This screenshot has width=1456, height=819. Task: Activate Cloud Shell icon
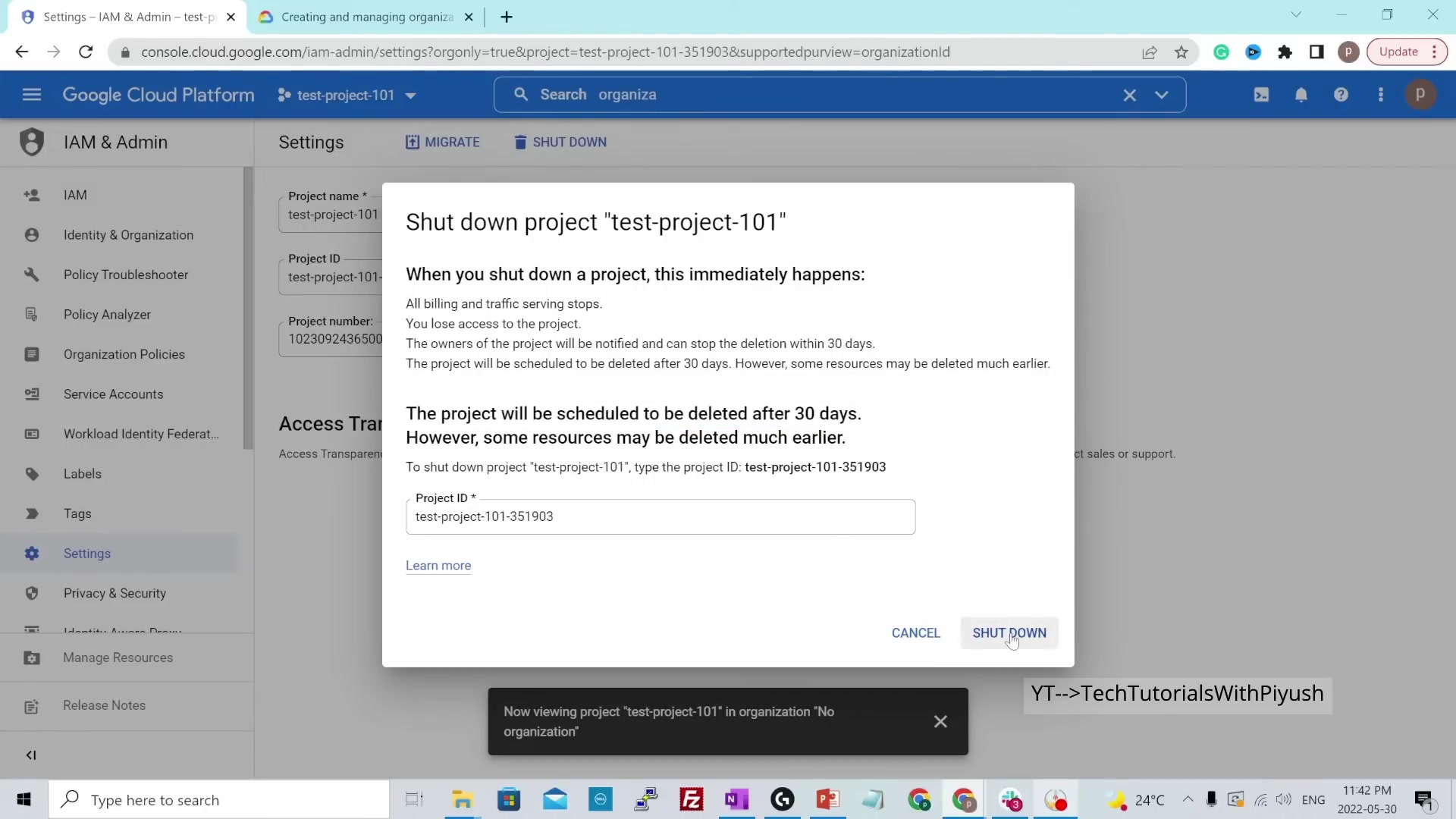coord(1261,95)
